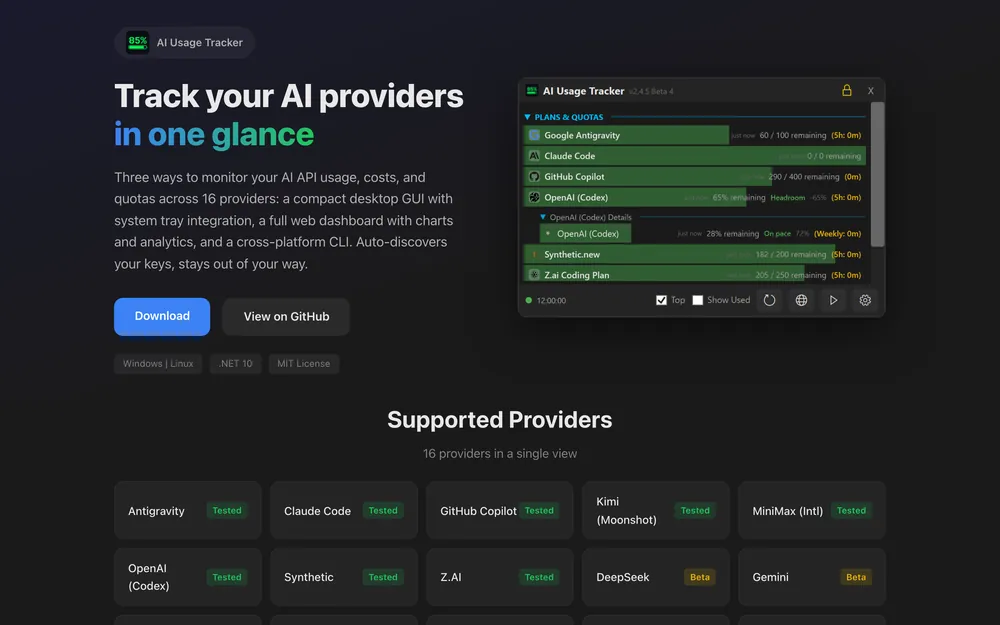Open the web dashboard globe icon
Screen dimensions: 1000x625
(x=802, y=300)
